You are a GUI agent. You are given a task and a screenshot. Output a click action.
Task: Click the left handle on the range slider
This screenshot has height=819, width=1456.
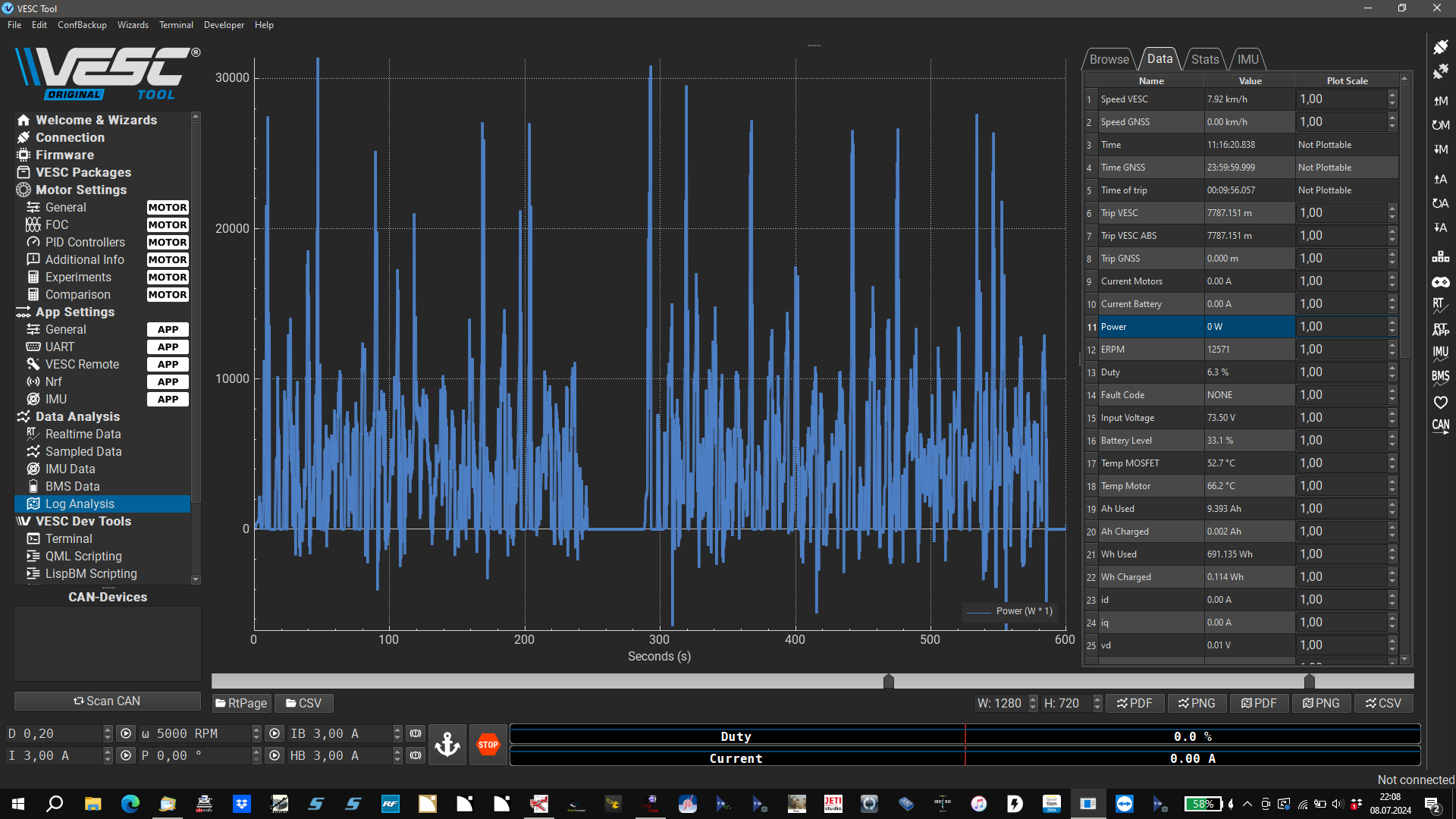click(888, 681)
